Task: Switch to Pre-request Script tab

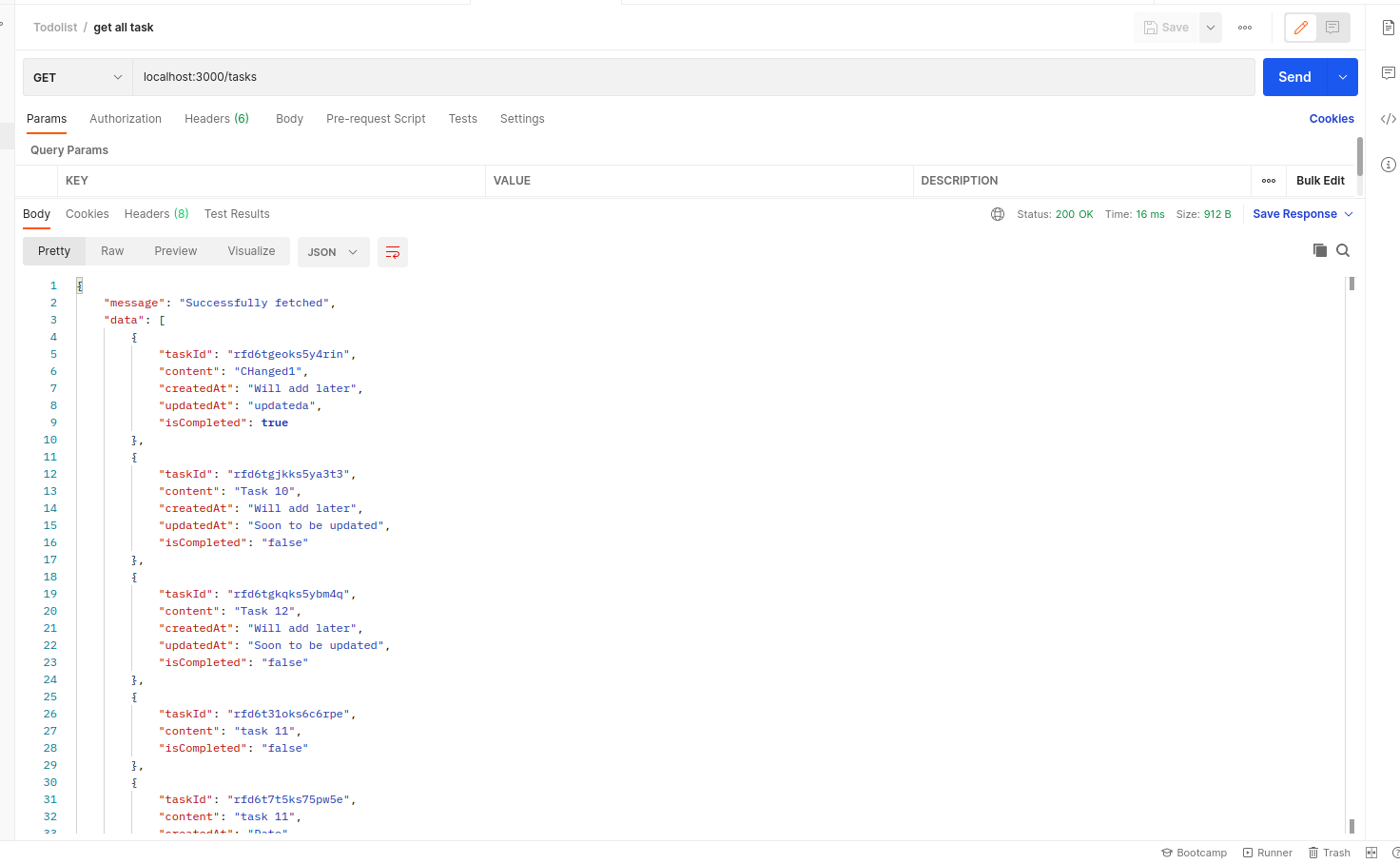Action: (376, 119)
